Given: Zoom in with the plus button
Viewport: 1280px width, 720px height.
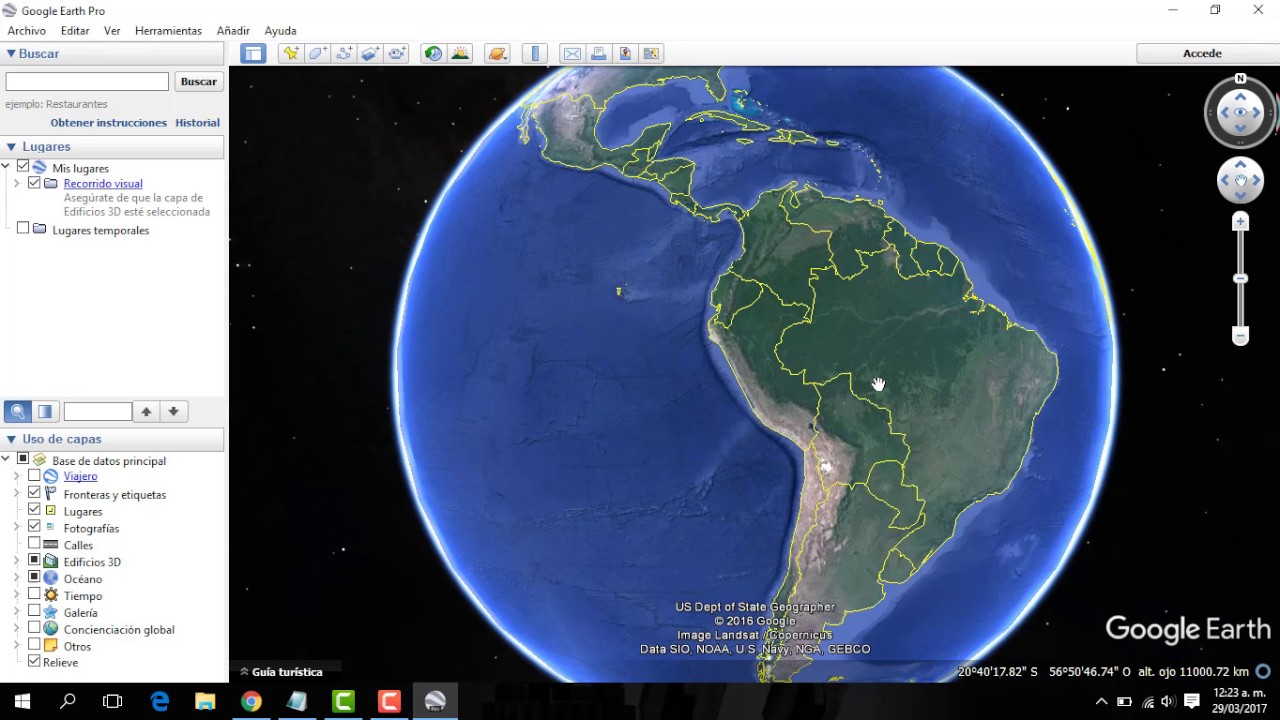Looking at the screenshot, I should tap(1240, 221).
